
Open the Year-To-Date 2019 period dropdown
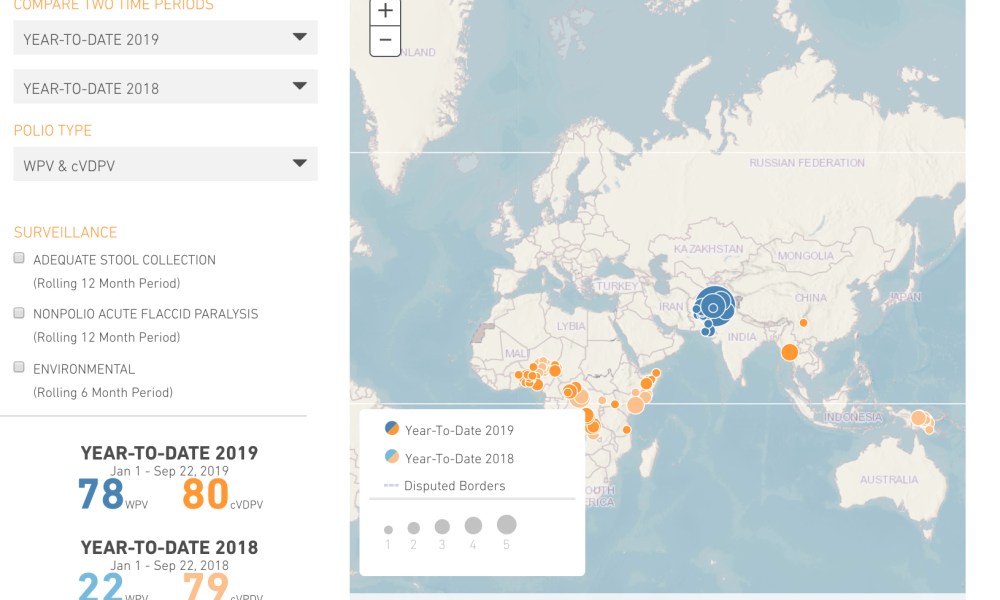pos(166,39)
